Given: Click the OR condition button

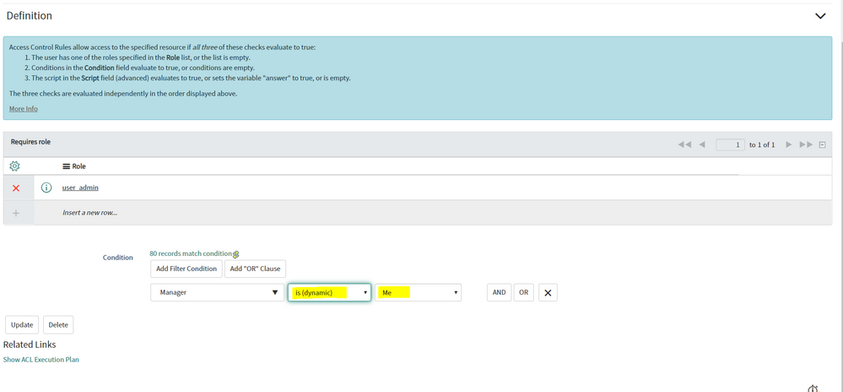Looking at the screenshot, I should tap(524, 293).
